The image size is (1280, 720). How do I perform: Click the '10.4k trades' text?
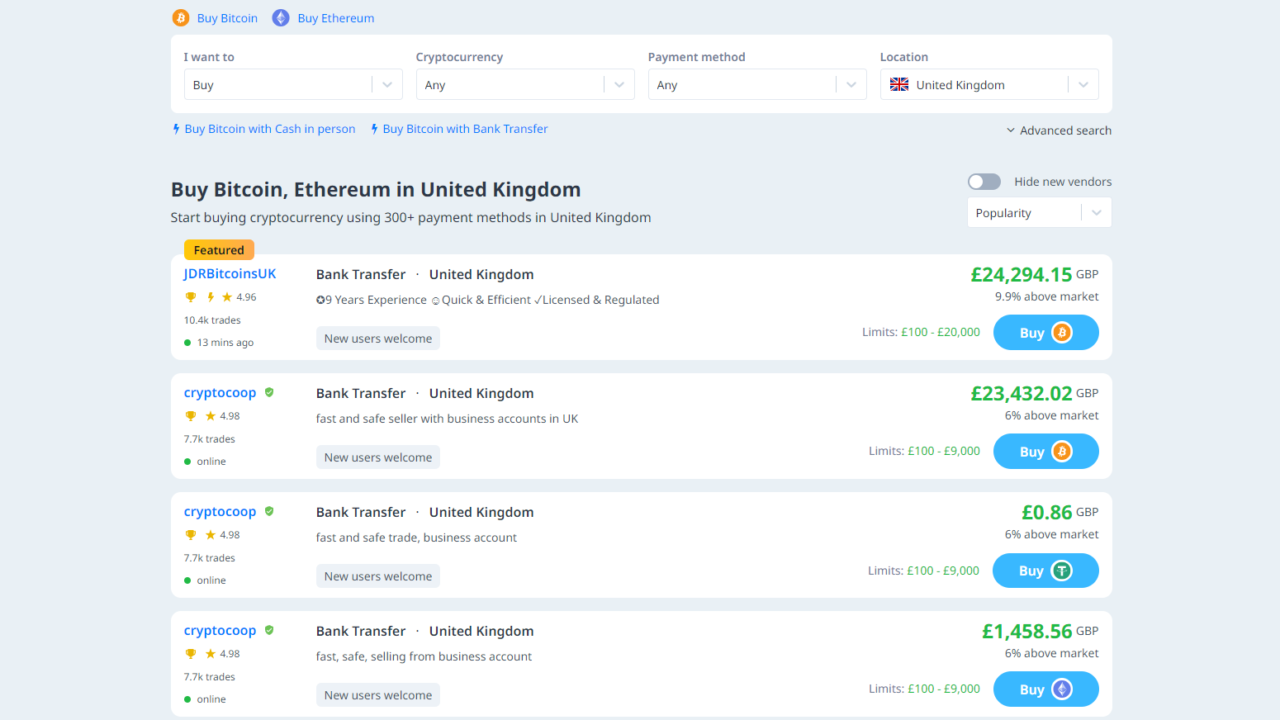[212, 321]
